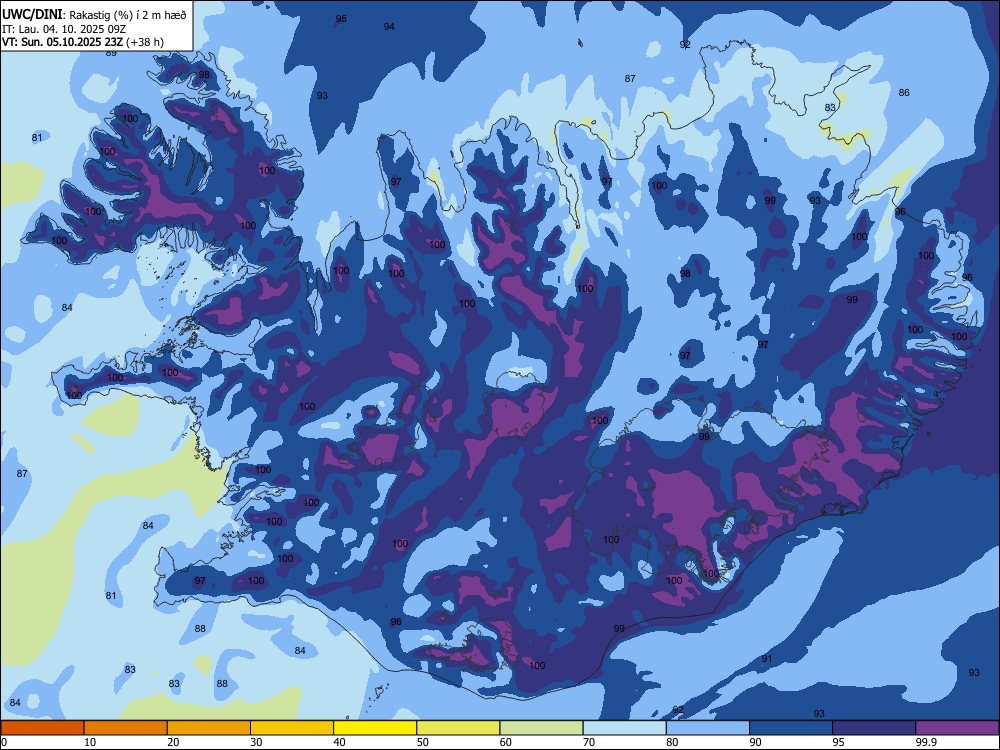Screen dimensions: 1000x750
Task: Click the legend tick label 90
Action: pyautogui.click(x=756, y=742)
